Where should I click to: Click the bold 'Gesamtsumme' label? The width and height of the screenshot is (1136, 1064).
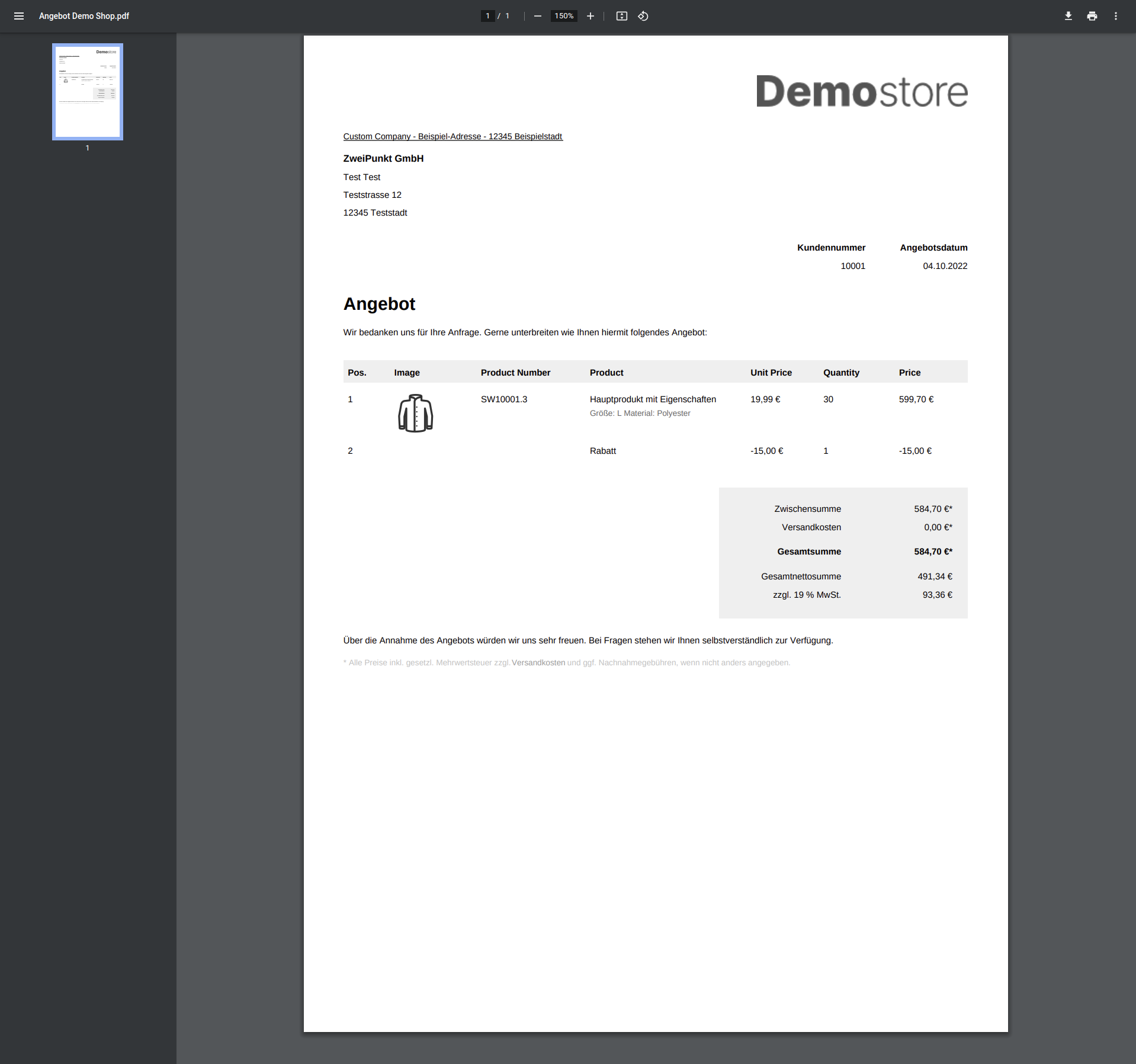809,552
